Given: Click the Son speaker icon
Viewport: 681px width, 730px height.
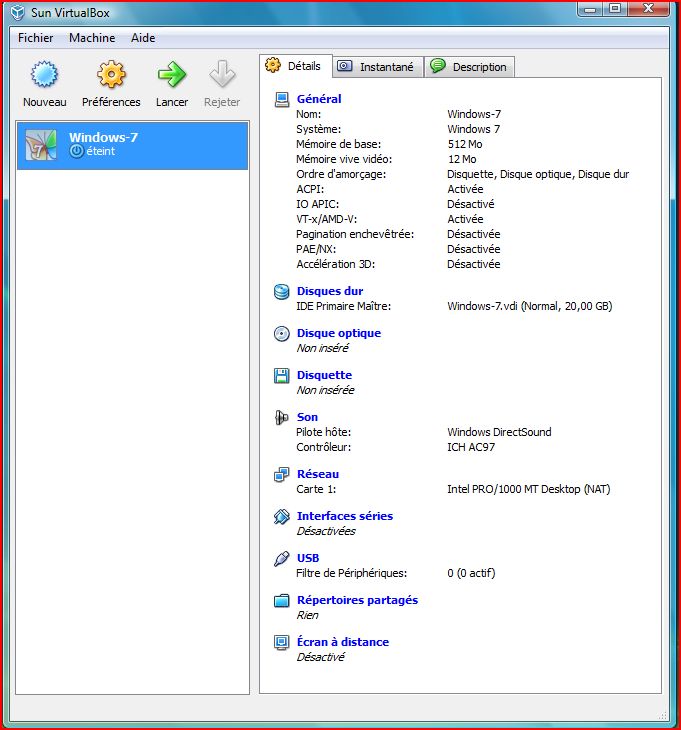Looking at the screenshot, I should (282, 417).
